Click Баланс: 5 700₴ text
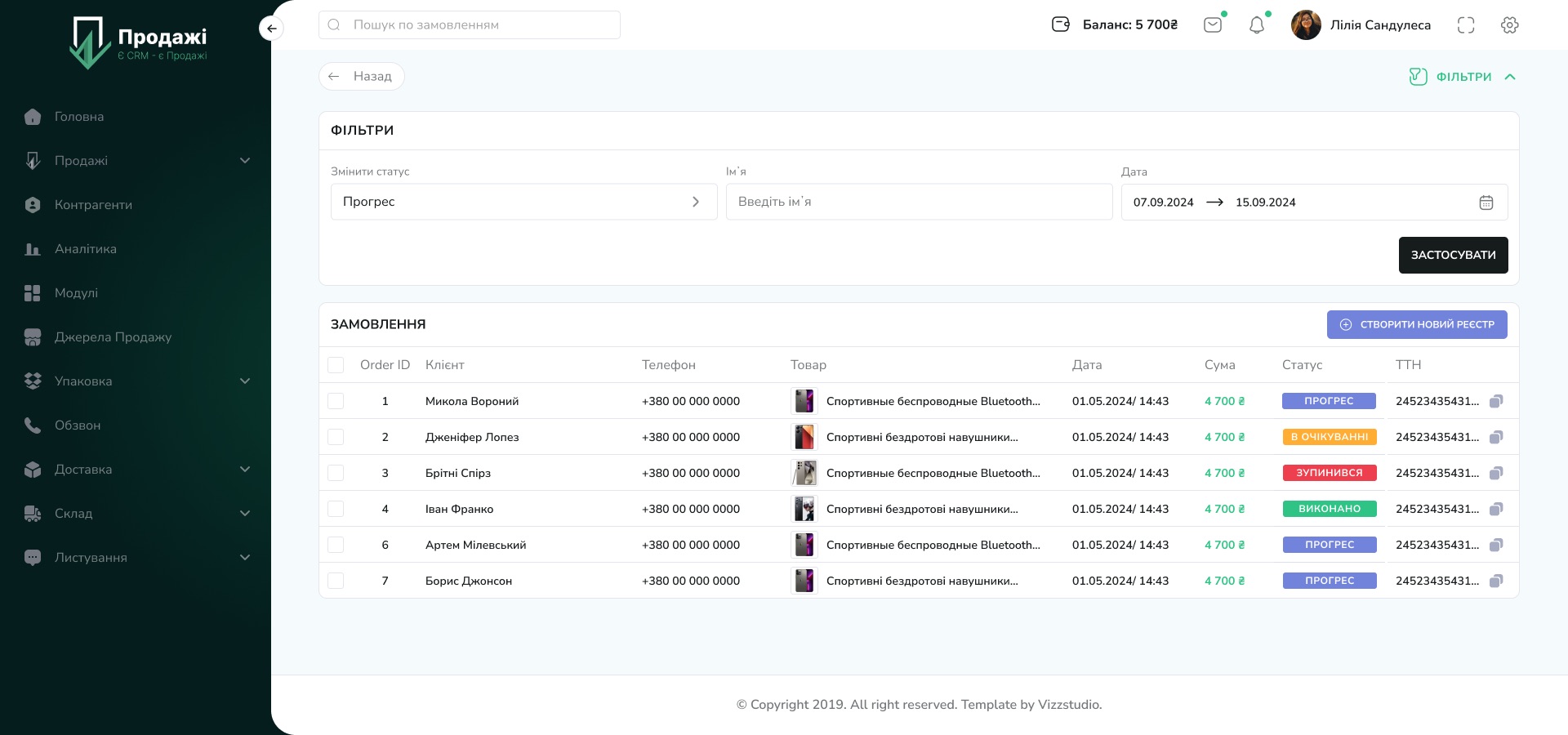 (x=1130, y=24)
